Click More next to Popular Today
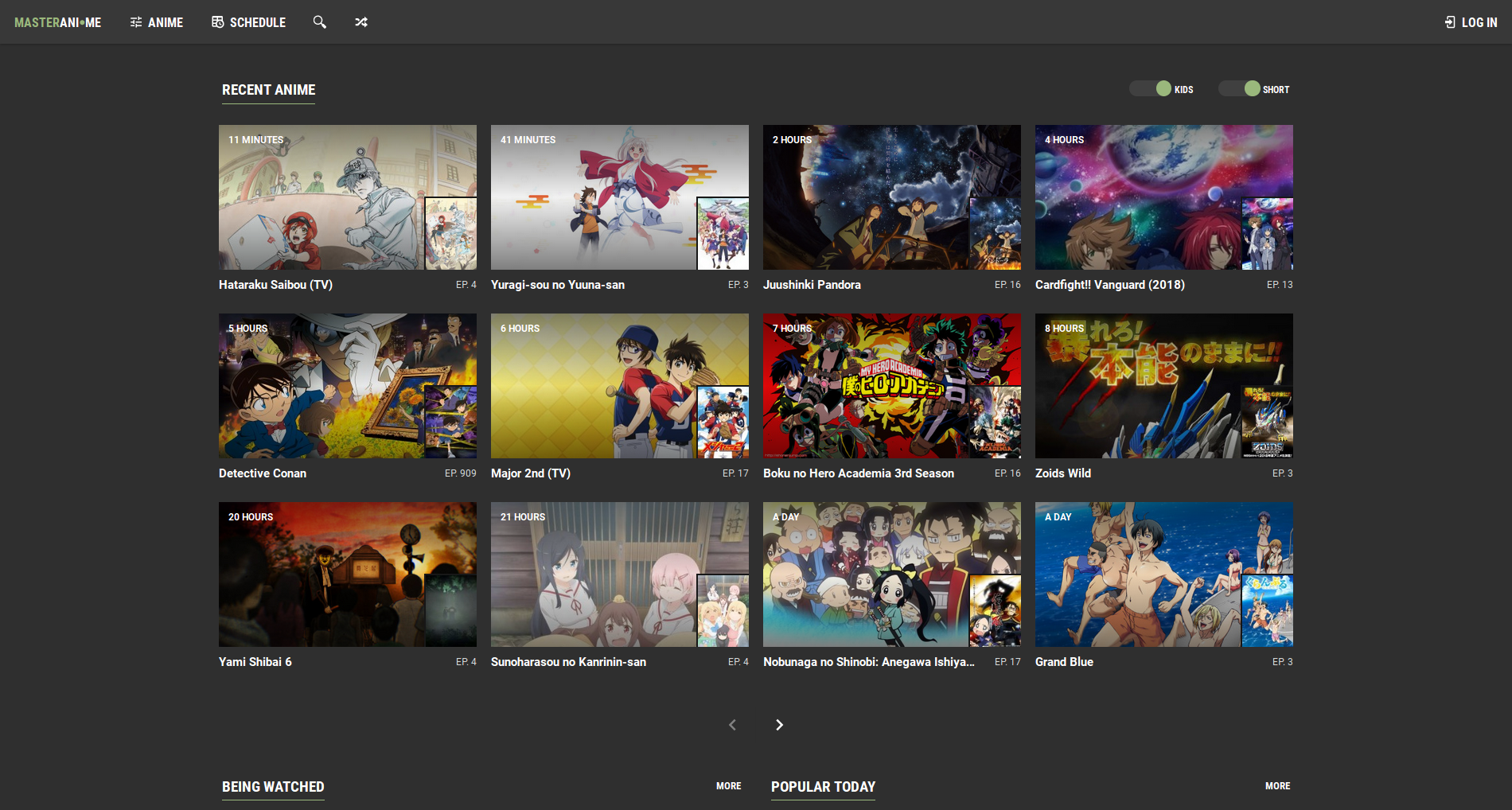The image size is (1512, 810). [1278, 786]
